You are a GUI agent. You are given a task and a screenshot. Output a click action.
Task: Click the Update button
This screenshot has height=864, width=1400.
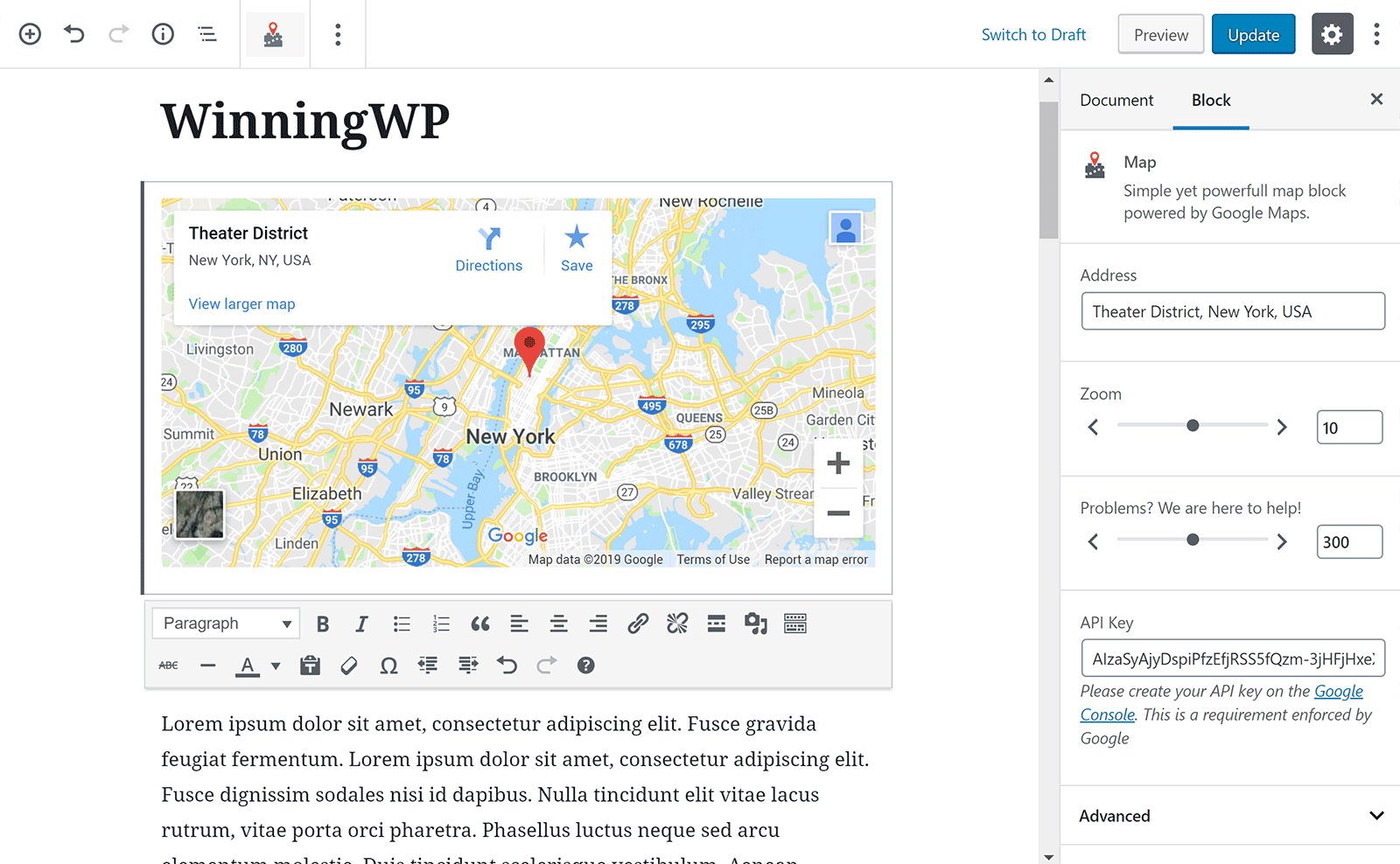pos(1253,35)
